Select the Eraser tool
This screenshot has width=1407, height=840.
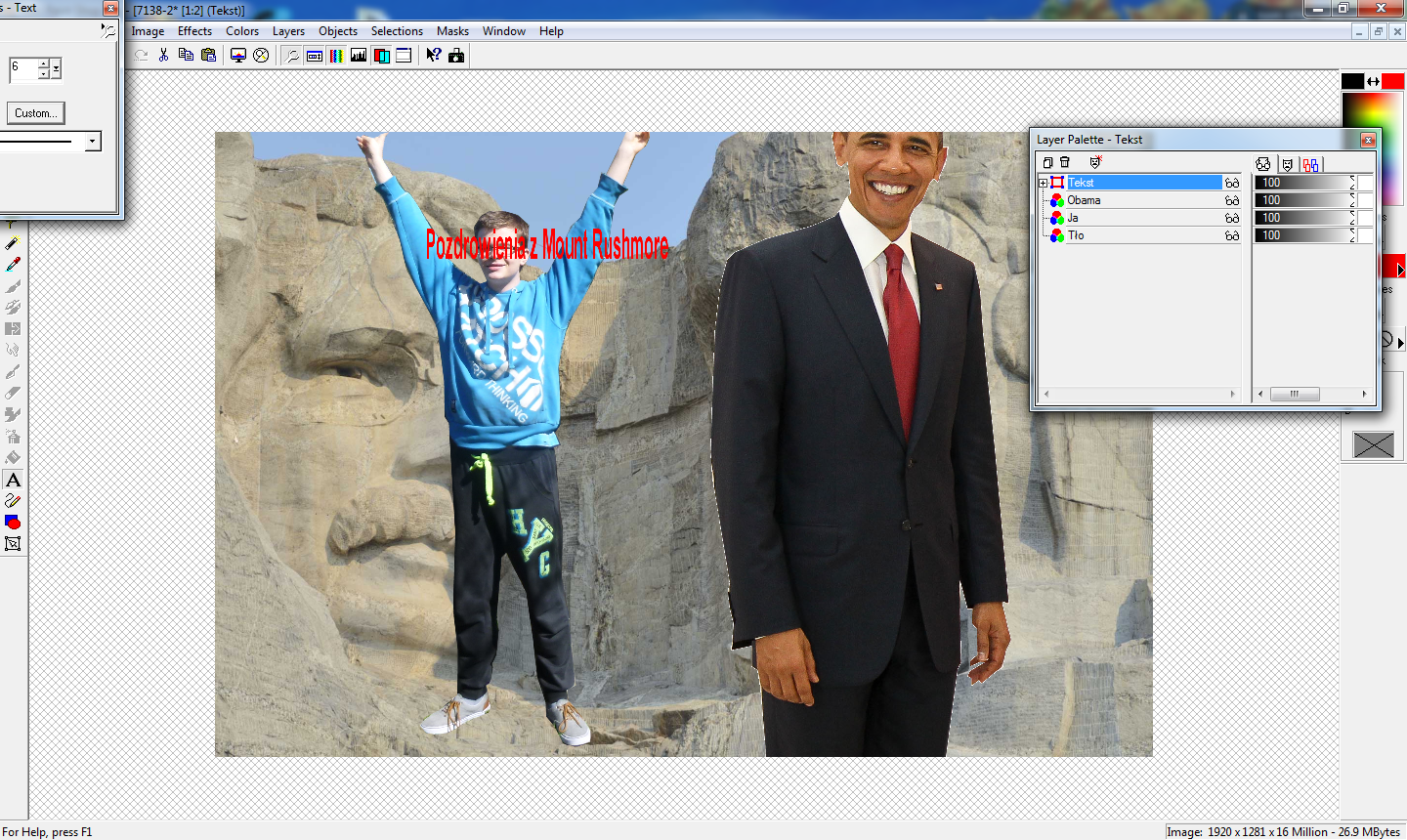pos(13,393)
